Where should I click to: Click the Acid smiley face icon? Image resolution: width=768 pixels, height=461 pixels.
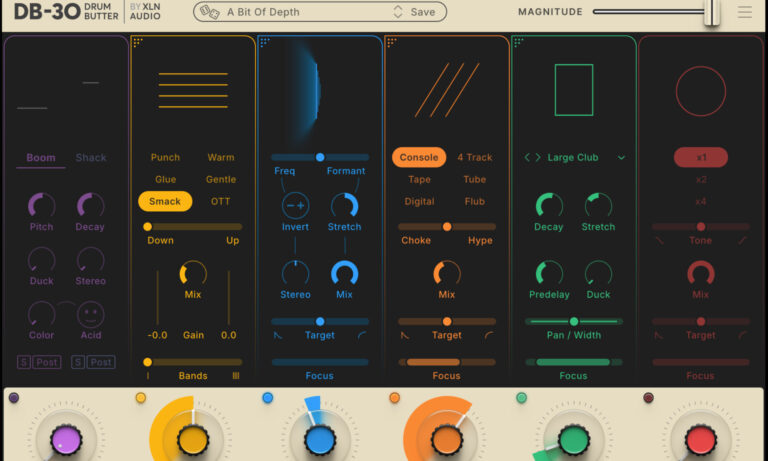point(91,314)
